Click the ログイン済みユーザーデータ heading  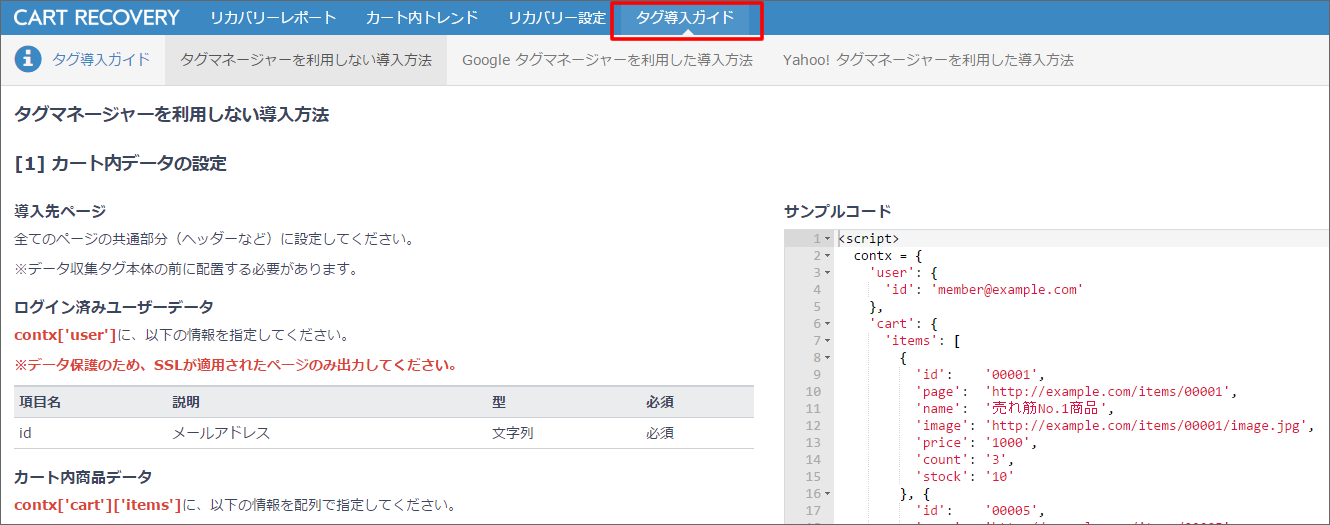click(x=114, y=307)
